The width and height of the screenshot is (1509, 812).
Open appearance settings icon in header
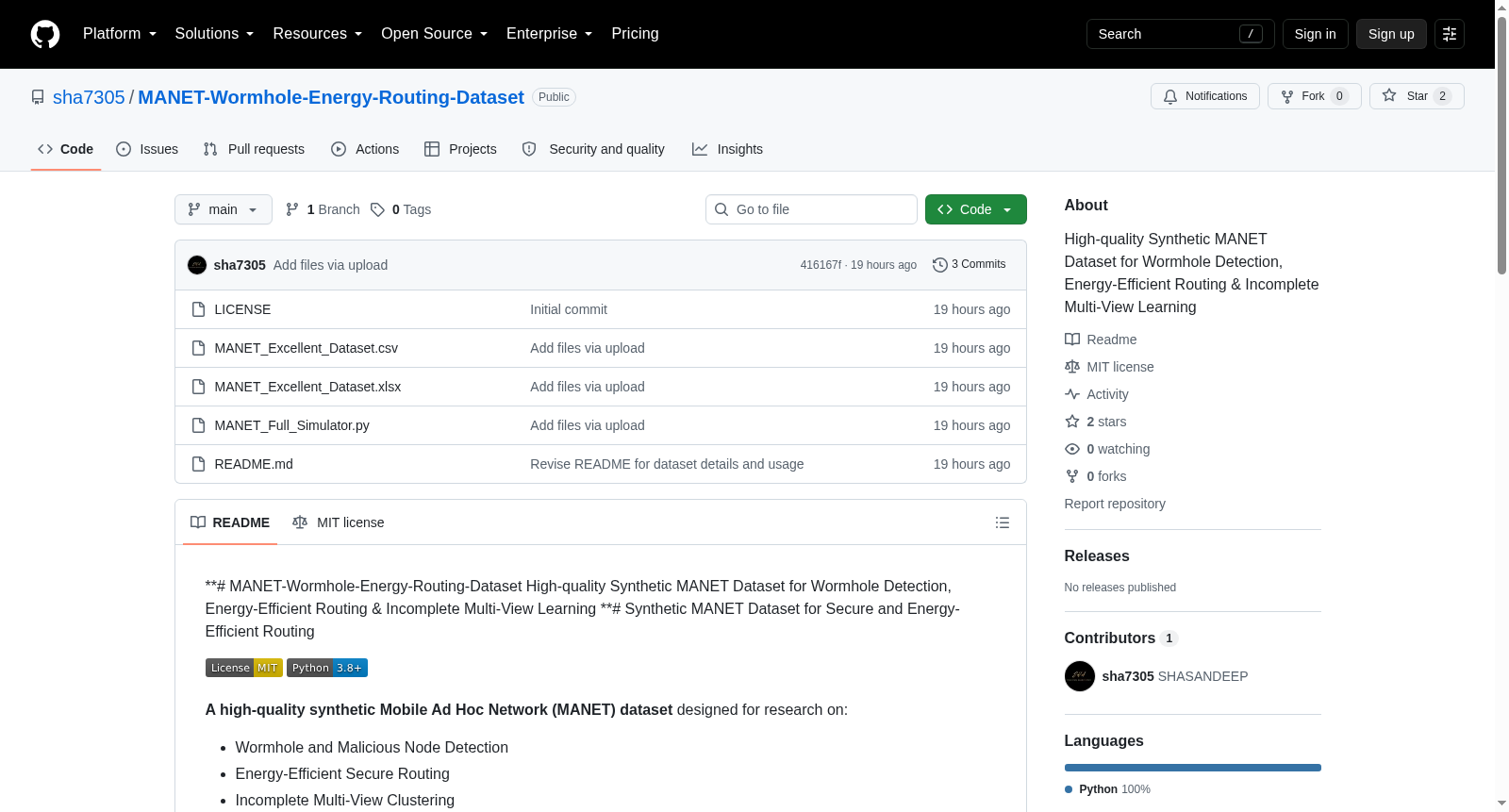pyautogui.click(x=1450, y=34)
